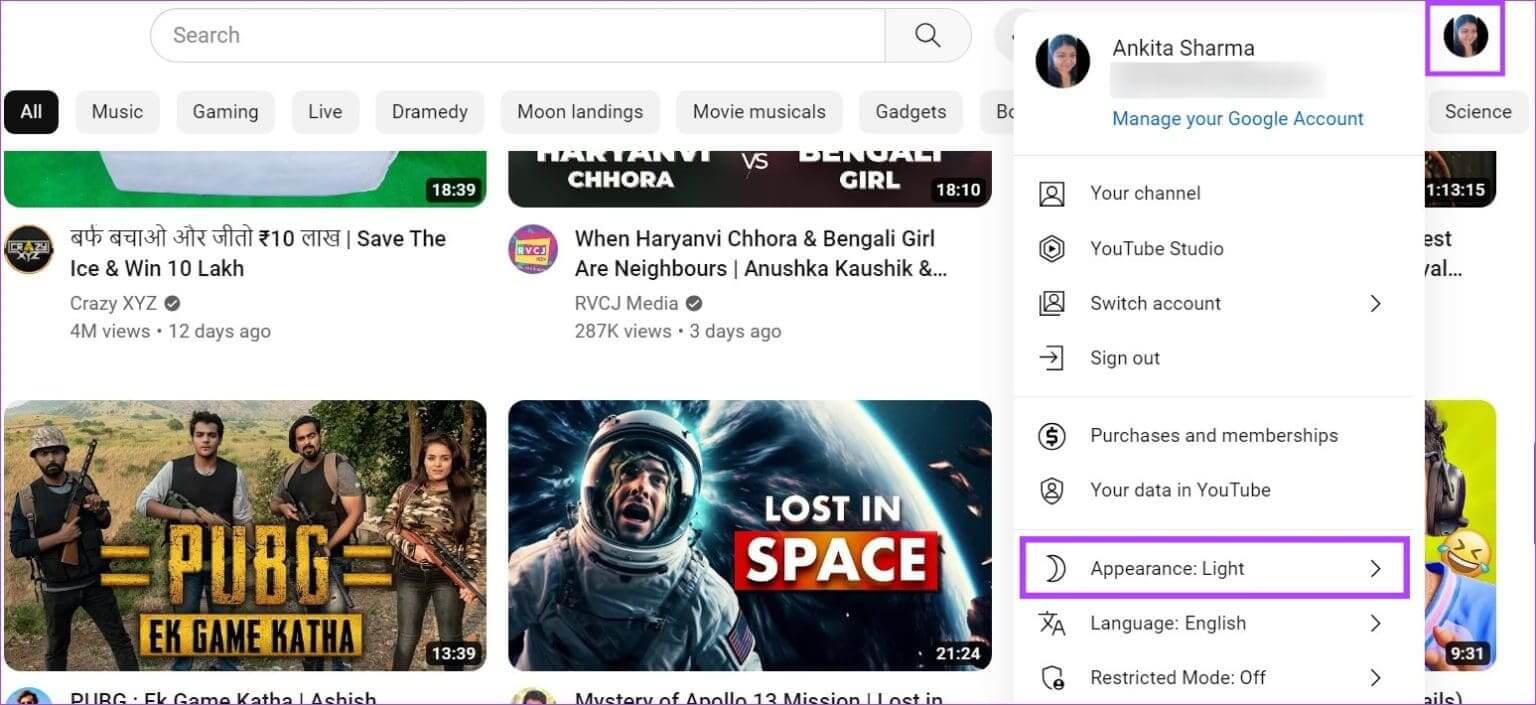This screenshot has height=705, width=1536.
Task: Click the Your data in YouTube shield icon
Action: pos(1051,490)
